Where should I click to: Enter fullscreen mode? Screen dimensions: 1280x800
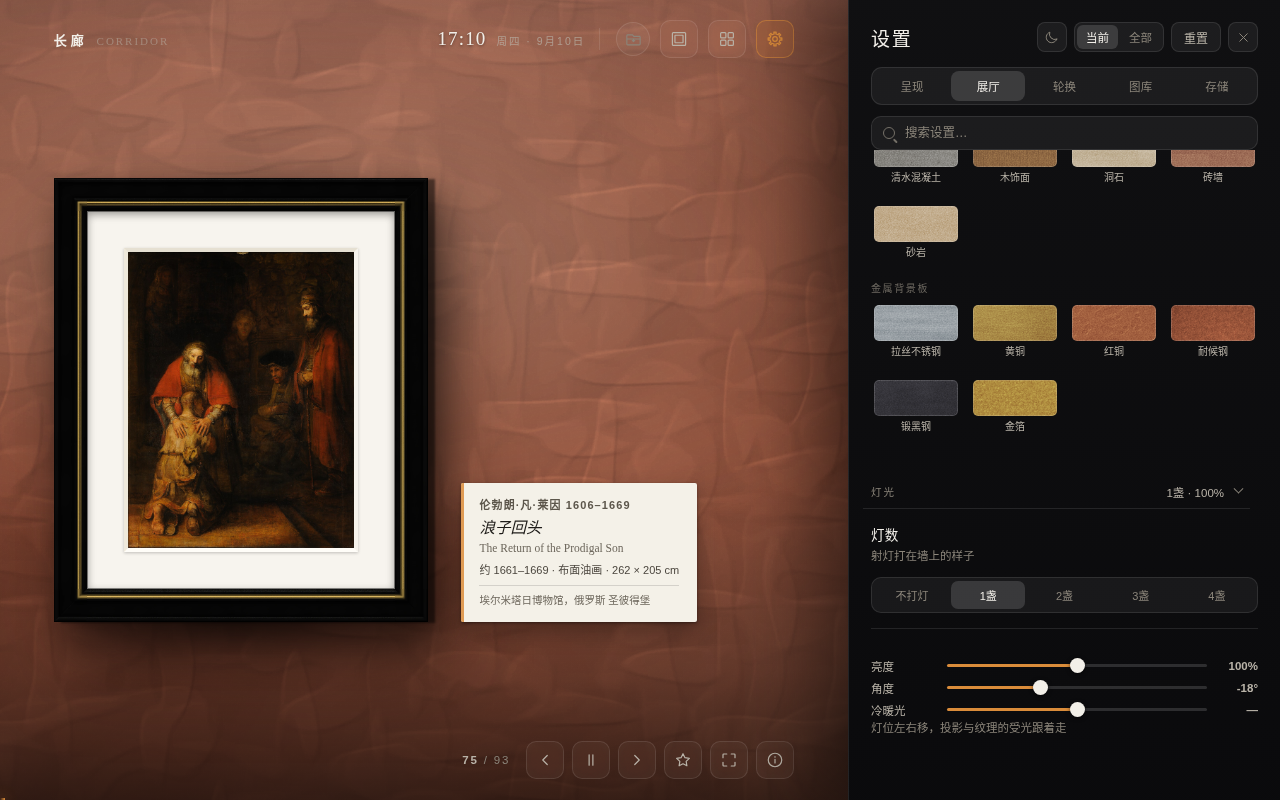click(729, 760)
